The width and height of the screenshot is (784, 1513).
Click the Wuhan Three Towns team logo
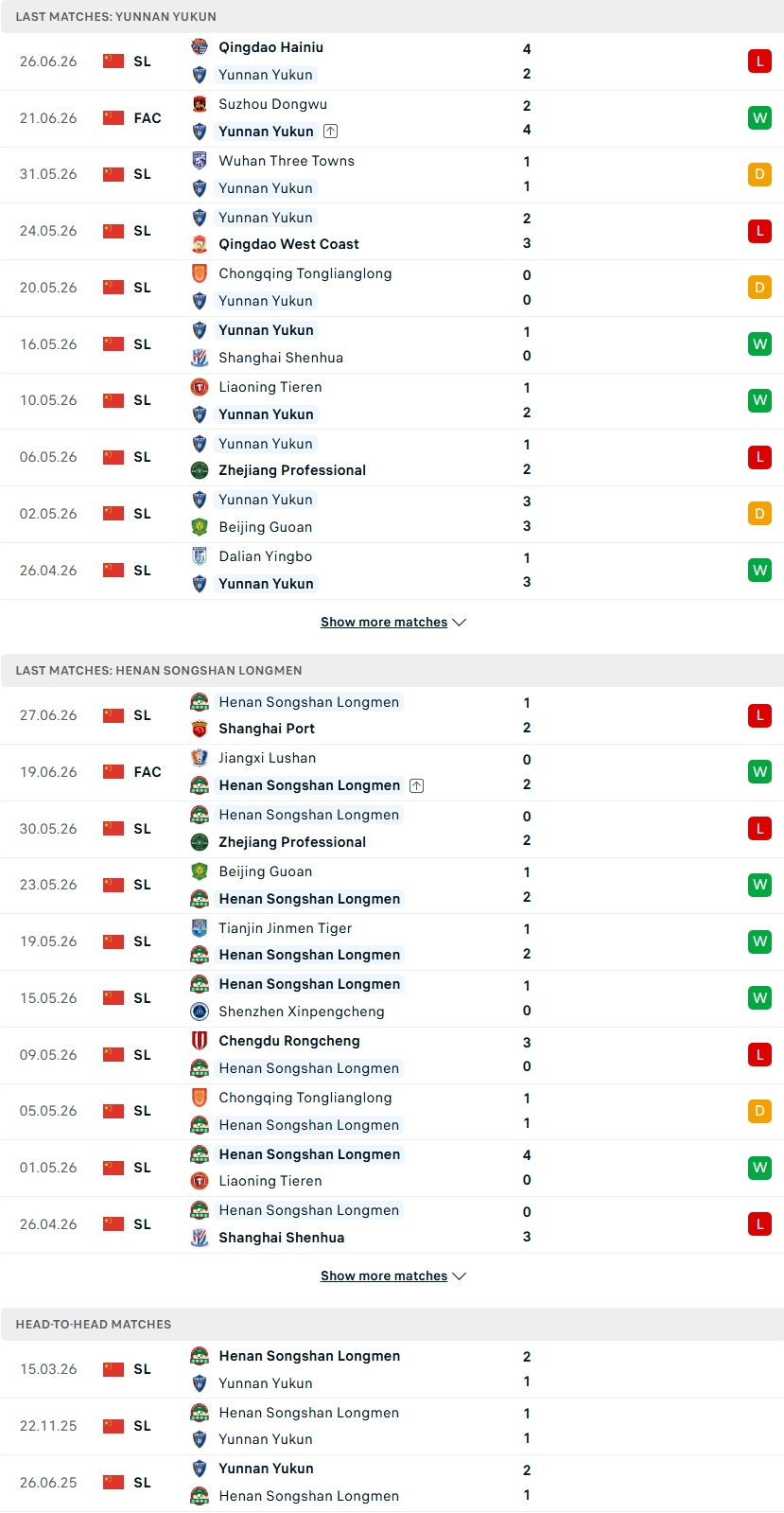pyautogui.click(x=200, y=161)
